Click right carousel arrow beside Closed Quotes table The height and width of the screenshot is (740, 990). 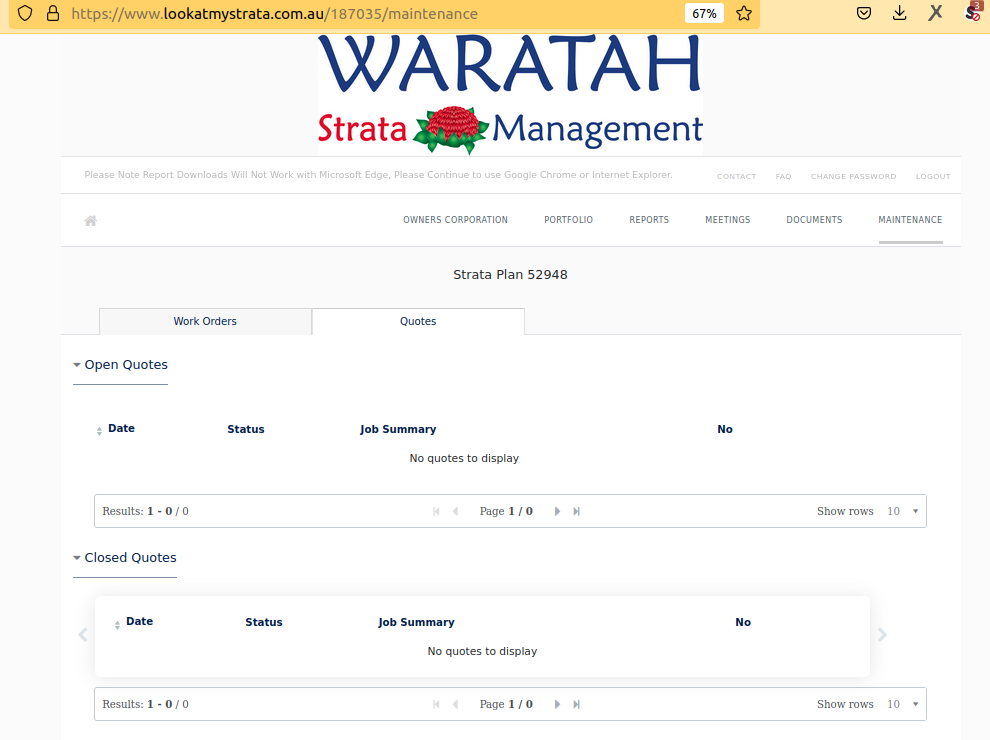coord(882,635)
